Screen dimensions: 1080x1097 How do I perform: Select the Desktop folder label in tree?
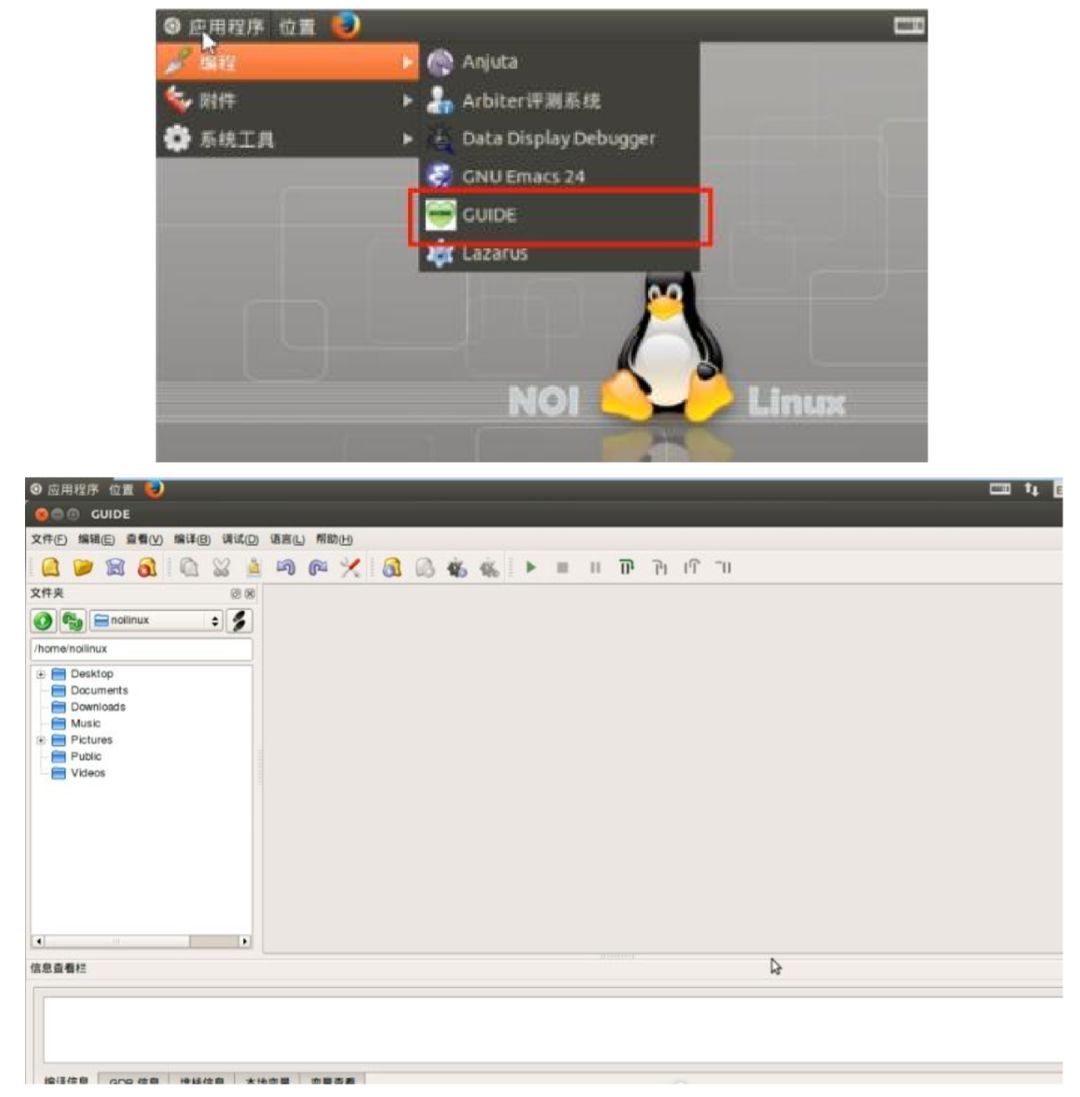pyautogui.click(x=92, y=674)
